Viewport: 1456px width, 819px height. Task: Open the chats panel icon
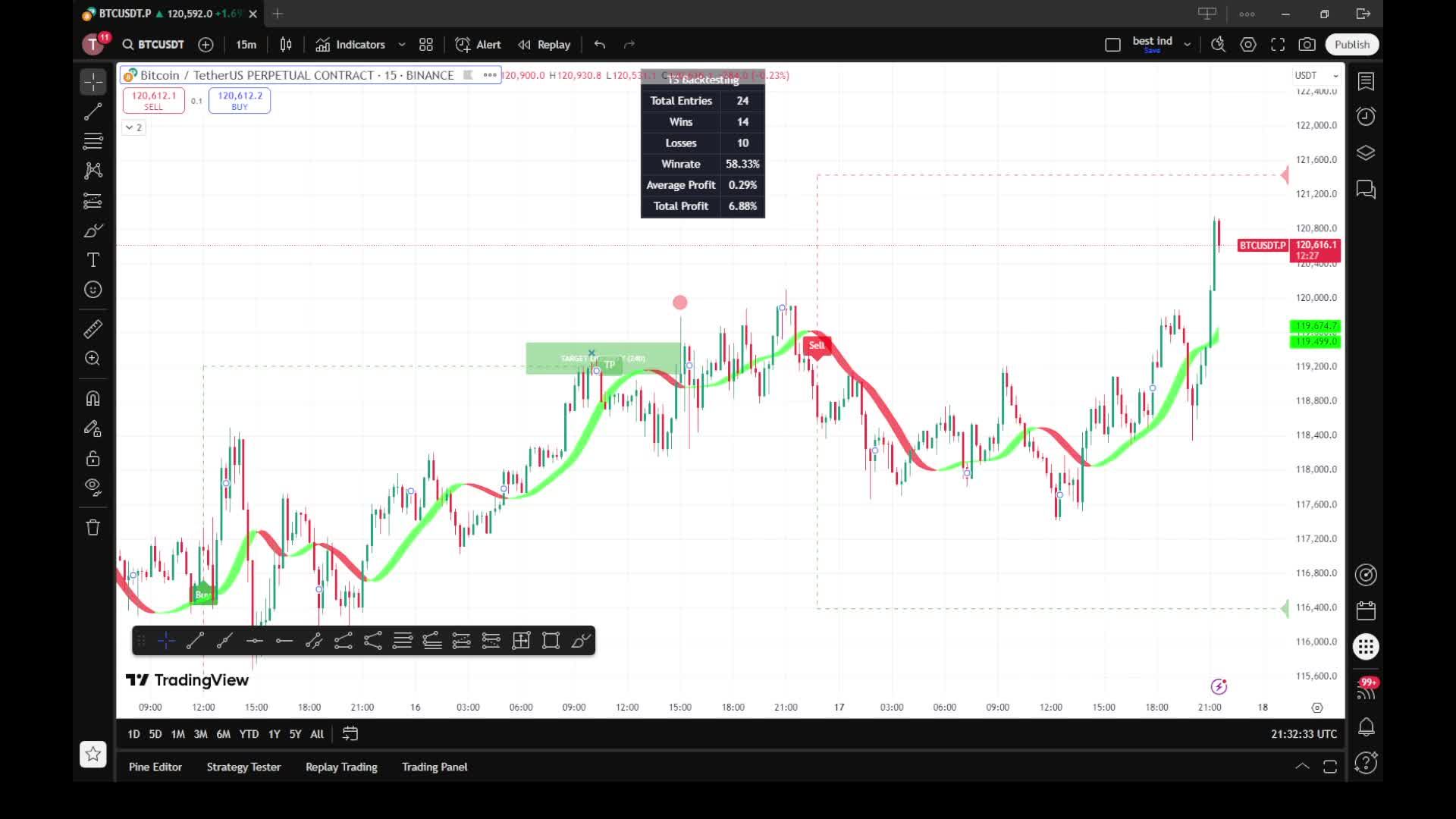coord(1366,190)
